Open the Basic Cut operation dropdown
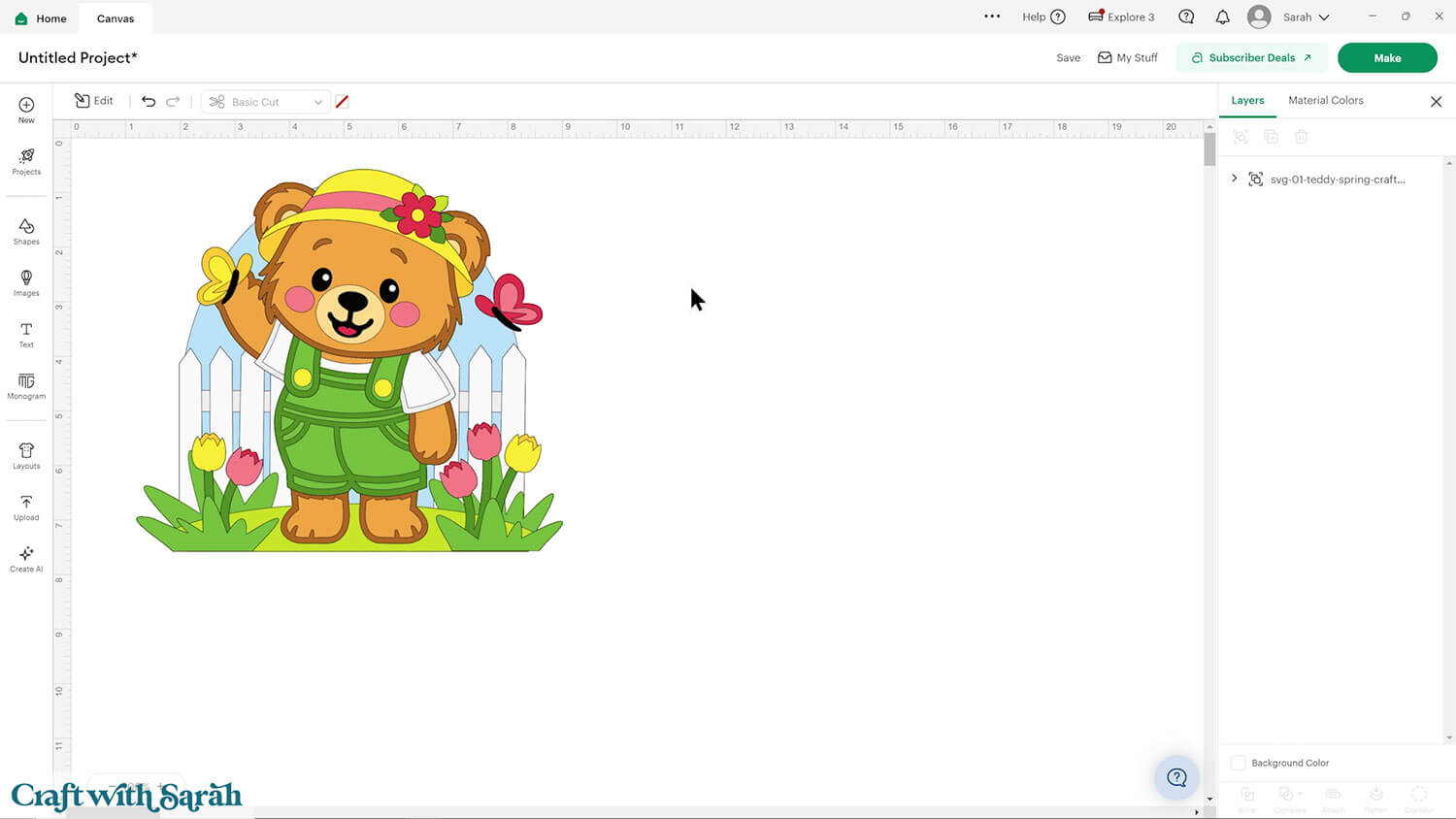The height and width of the screenshot is (819, 1456). click(x=266, y=102)
